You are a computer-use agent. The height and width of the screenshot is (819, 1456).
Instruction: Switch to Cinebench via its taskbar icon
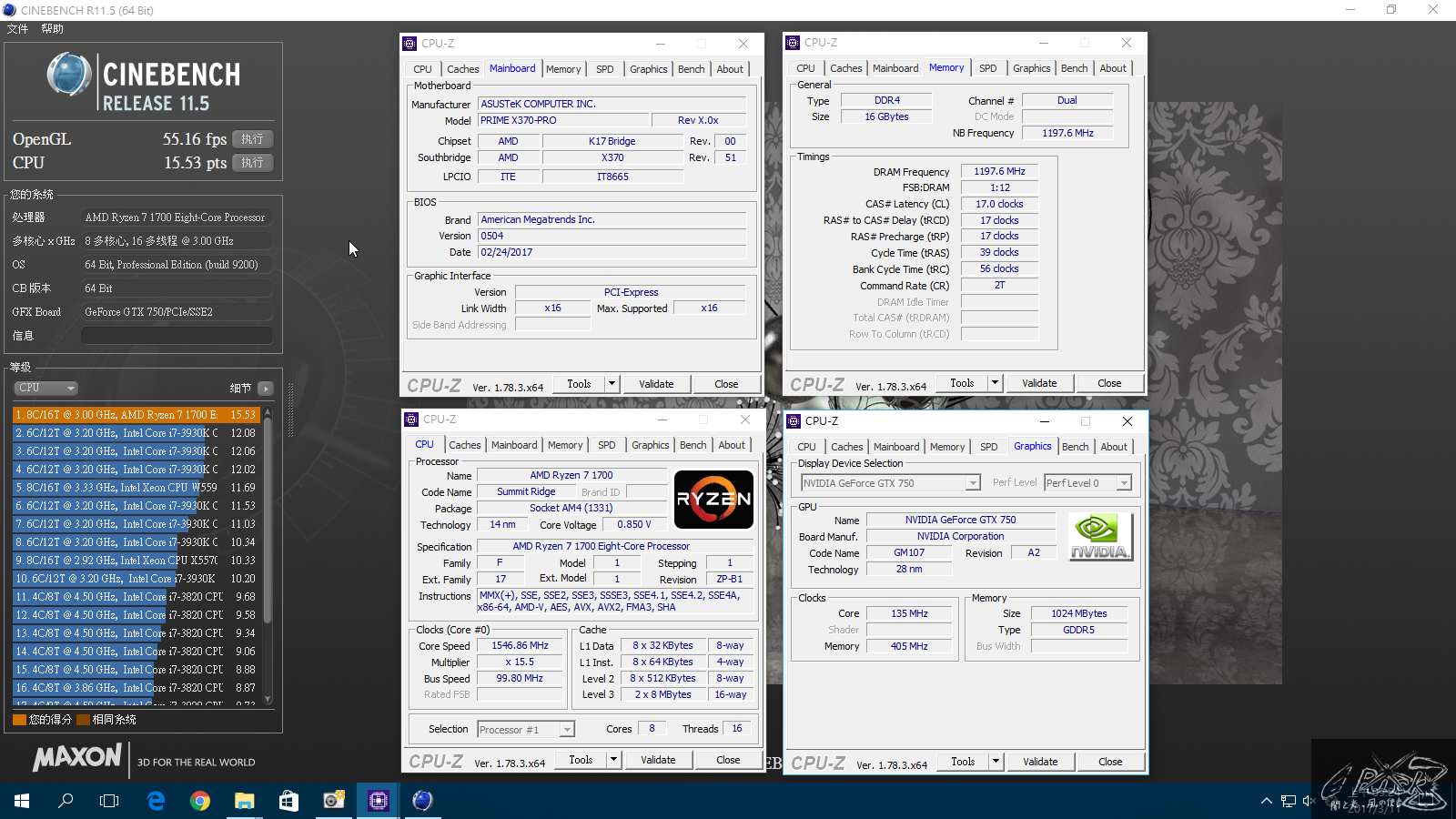[422, 801]
